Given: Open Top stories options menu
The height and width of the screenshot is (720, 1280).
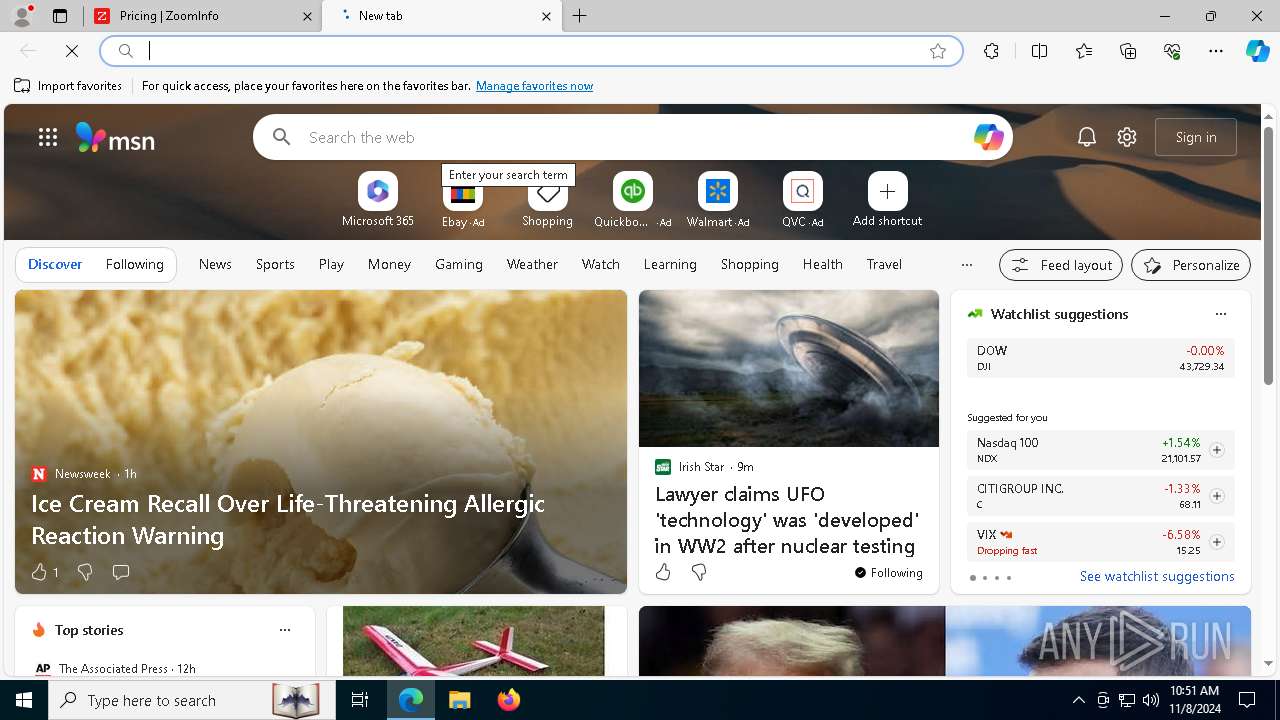Looking at the screenshot, I should tap(285, 630).
